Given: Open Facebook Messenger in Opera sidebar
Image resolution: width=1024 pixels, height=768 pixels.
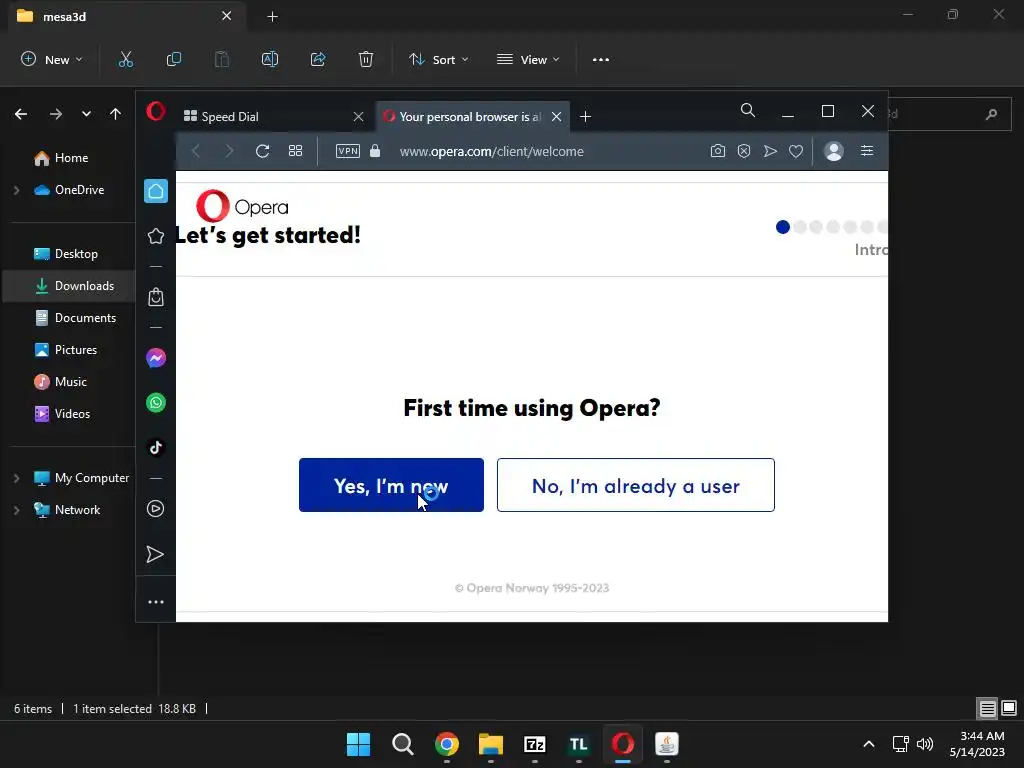Looking at the screenshot, I should pyautogui.click(x=155, y=358).
